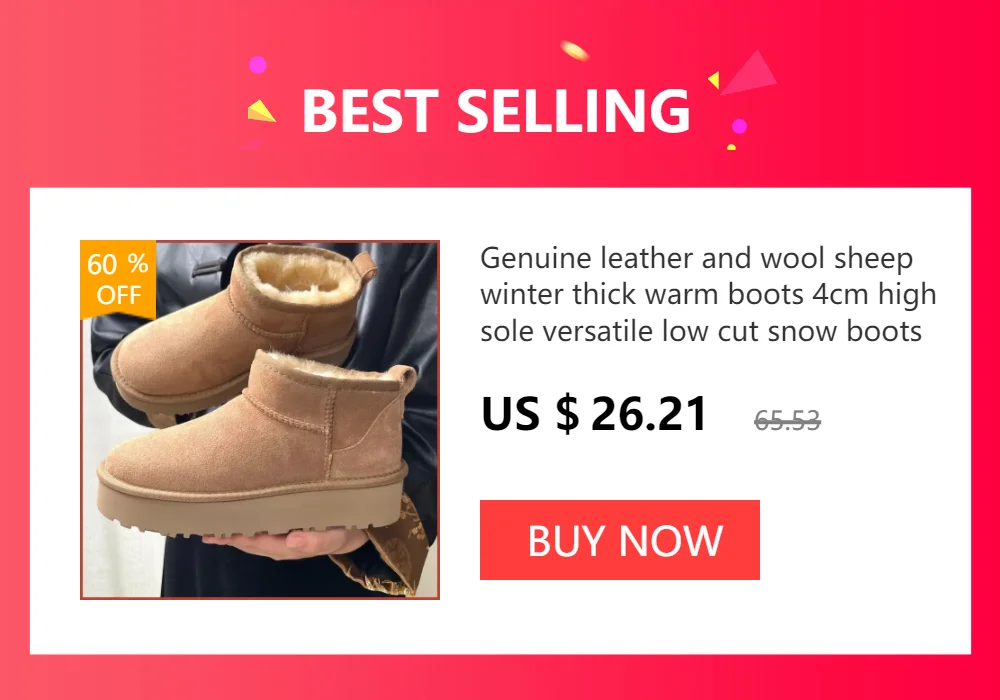Click the magenta dot left of BEST
The width and height of the screenshot is (1000, 700).
[257, 64]
